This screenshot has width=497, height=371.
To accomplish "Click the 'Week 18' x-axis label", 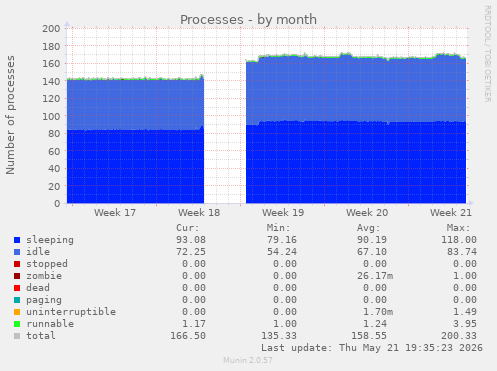I will point(199,213).
